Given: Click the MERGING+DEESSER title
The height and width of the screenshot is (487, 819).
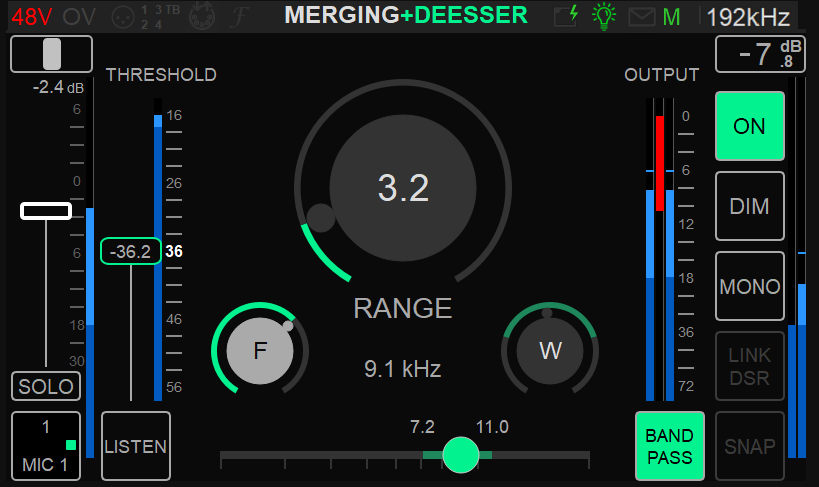Looking at the screenshot, I should pos(405,15).
